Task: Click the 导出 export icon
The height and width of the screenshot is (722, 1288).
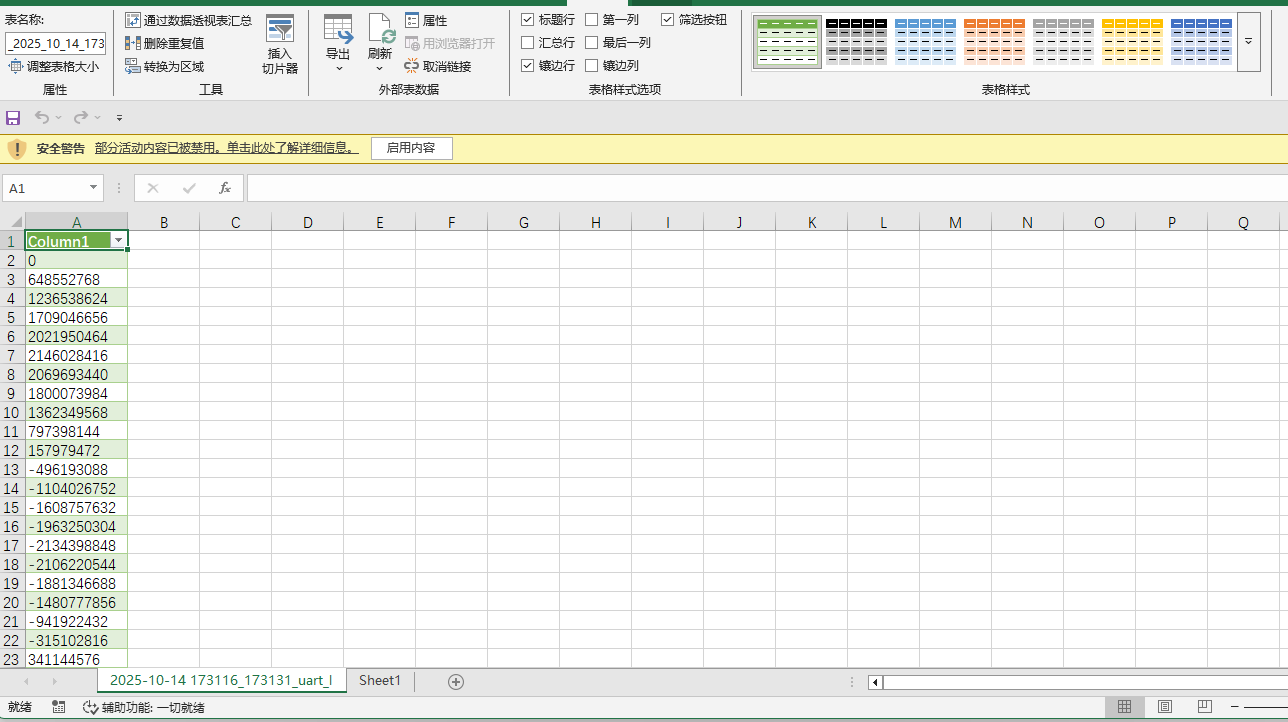Action: coord(338,30)
